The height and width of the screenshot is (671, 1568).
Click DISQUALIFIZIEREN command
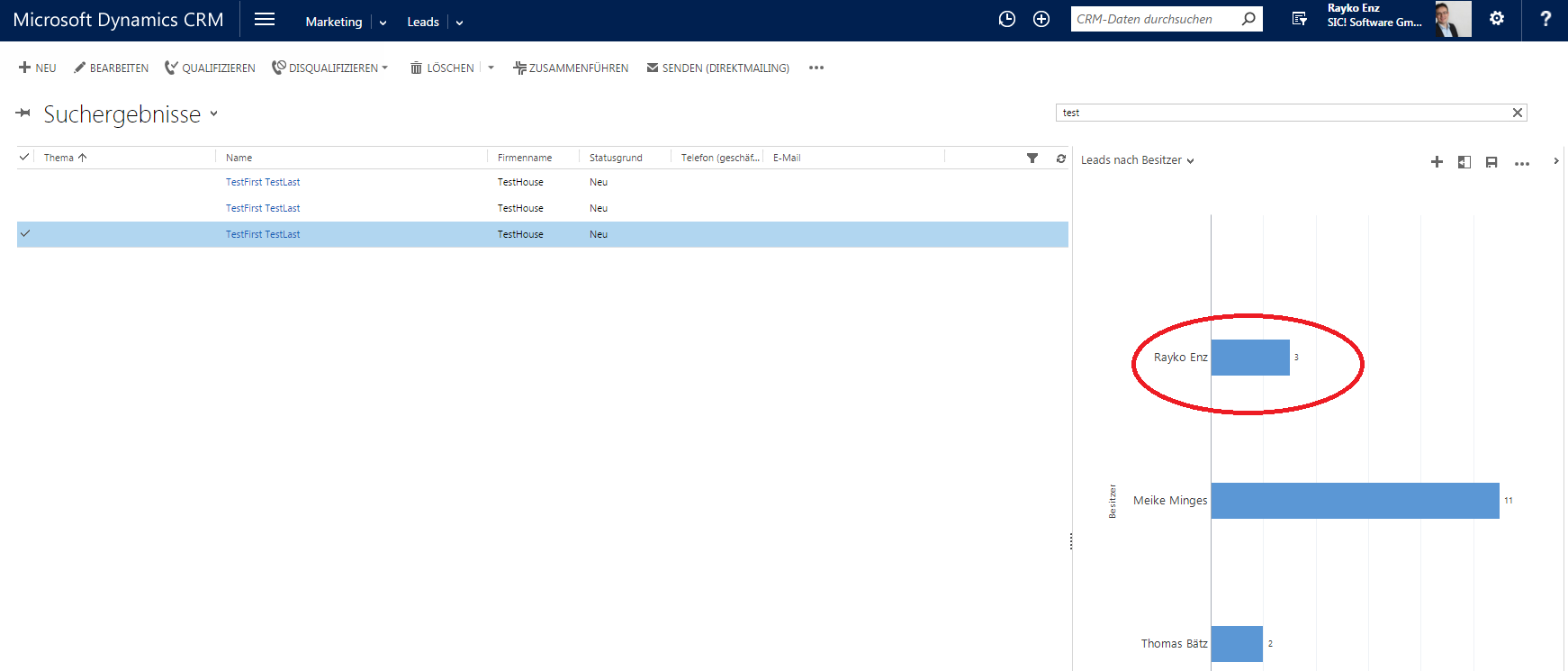point(329,68)
